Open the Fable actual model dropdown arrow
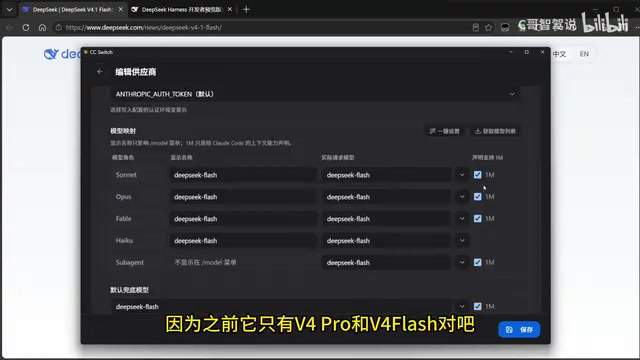The width and height of the screenshot is (640, 360). click(462, 218)
